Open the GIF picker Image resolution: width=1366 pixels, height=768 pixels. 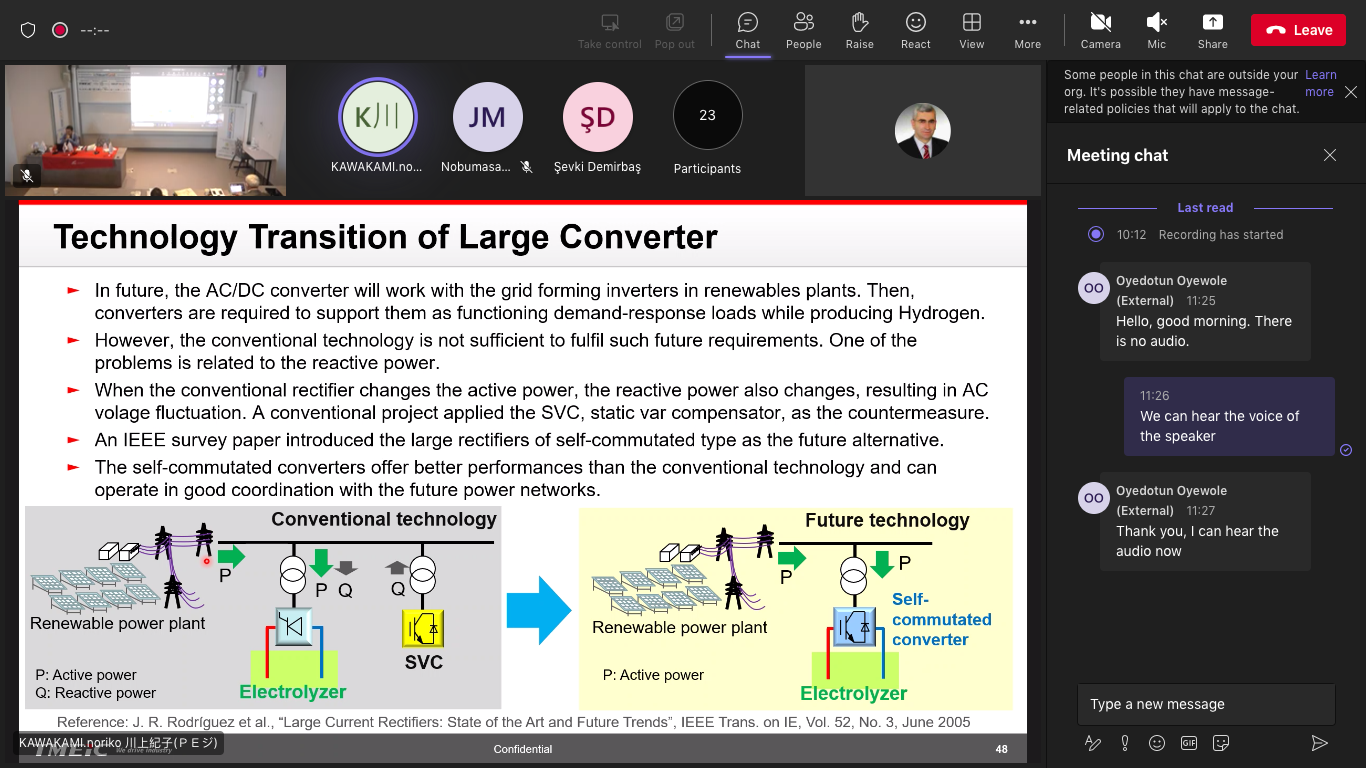coord(1189,743)
